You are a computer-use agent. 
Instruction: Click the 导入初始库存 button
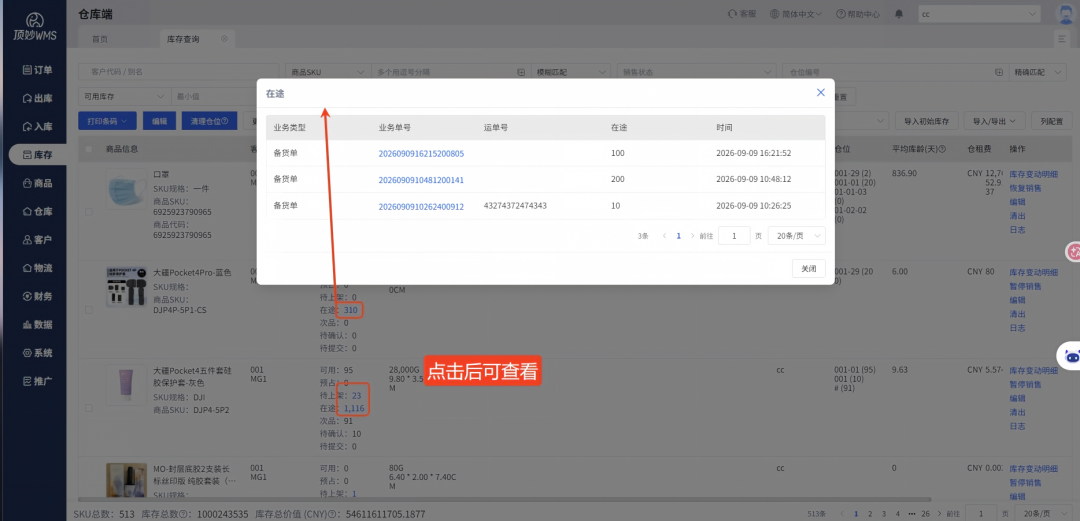tap(926, 121)
